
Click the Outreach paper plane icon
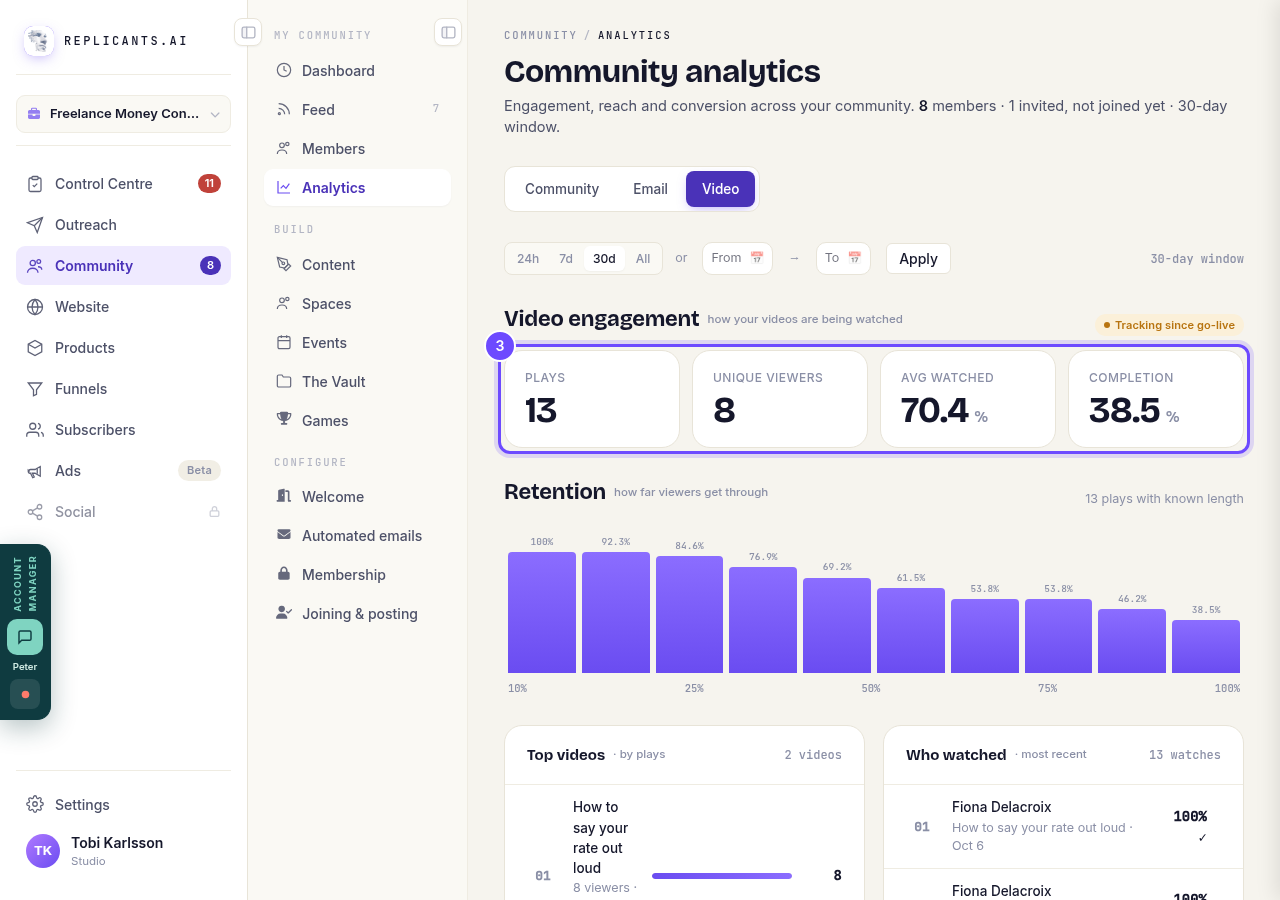coord(35,225)
